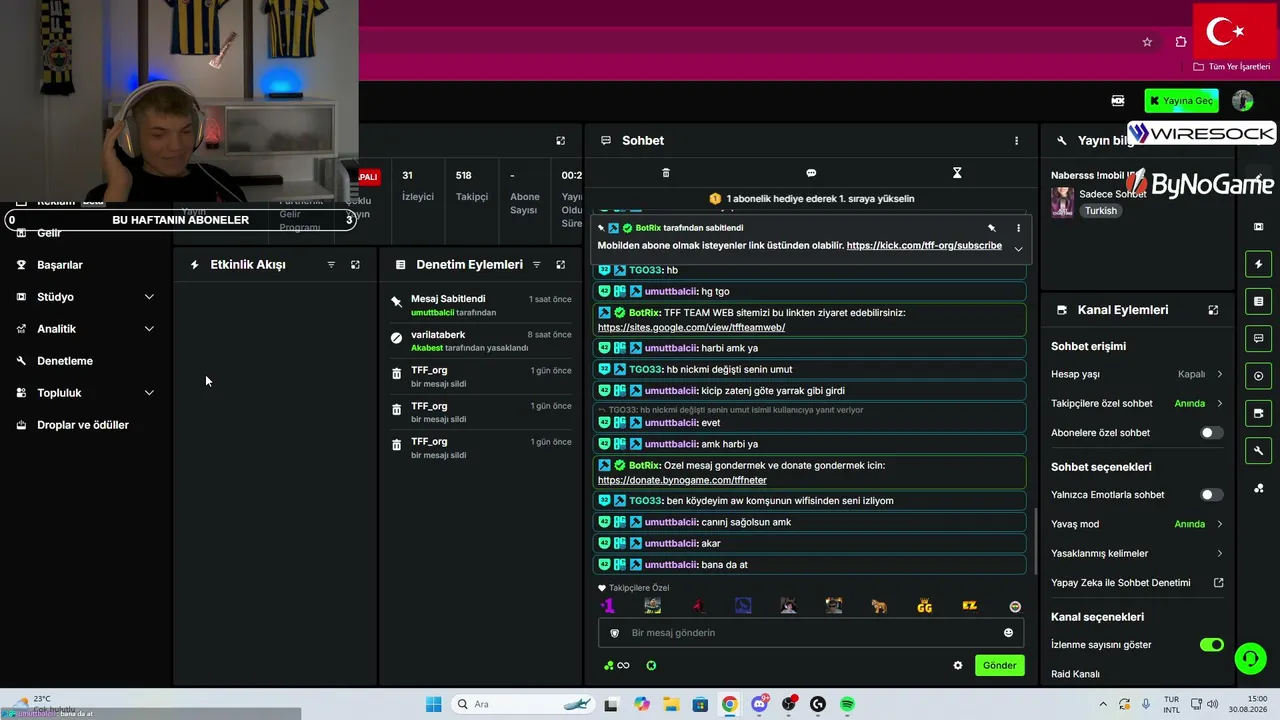Open the kick.com/tff-org/subscribe link
The image size is (1280, 720).
pos(924,245)
